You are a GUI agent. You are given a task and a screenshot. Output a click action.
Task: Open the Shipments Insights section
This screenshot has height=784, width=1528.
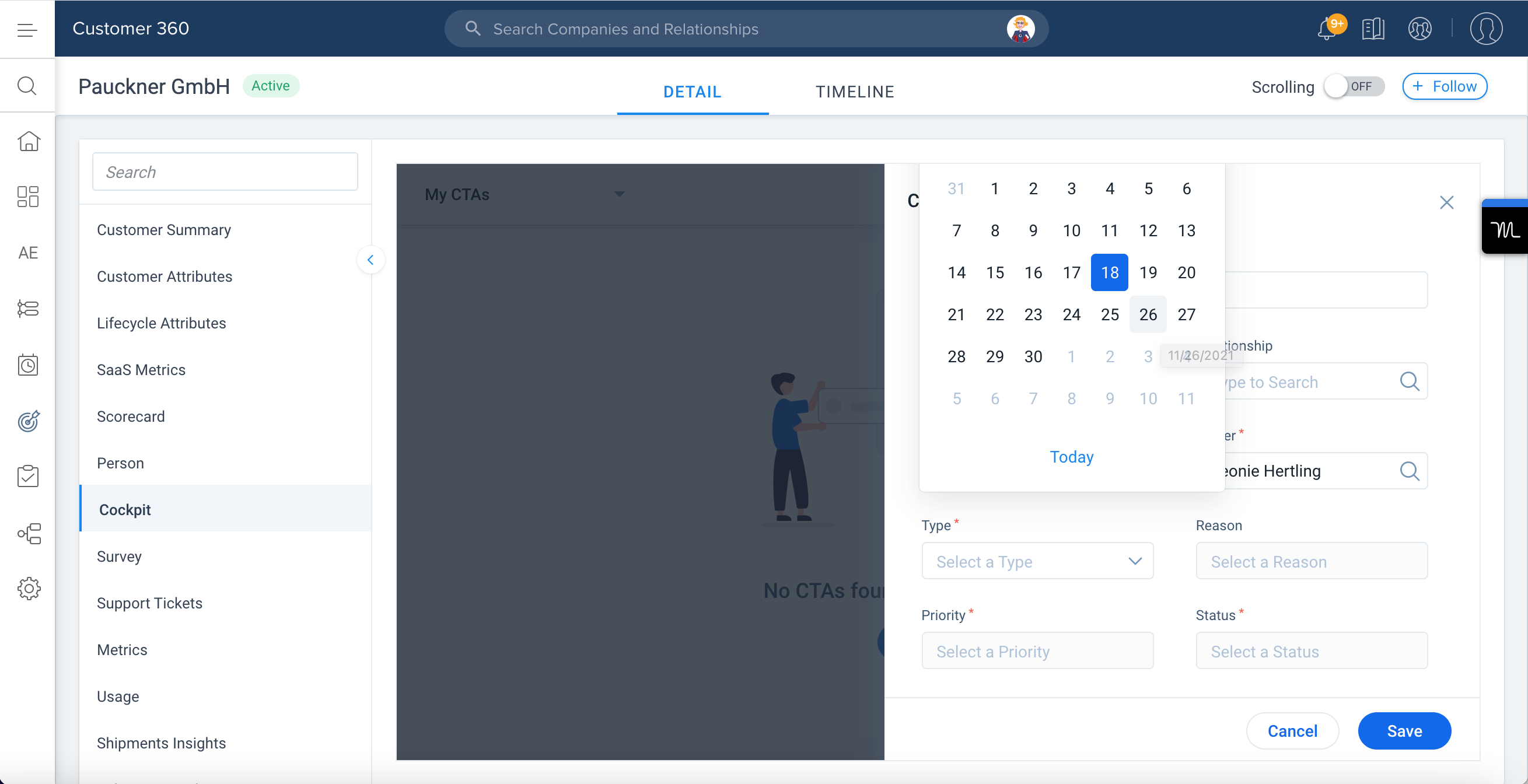(x=225, y=743)
